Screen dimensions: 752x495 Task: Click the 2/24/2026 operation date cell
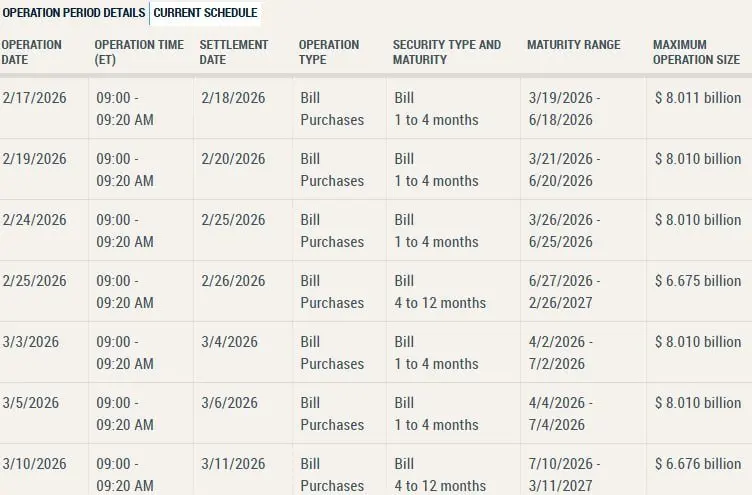click(x=34, y=220)
